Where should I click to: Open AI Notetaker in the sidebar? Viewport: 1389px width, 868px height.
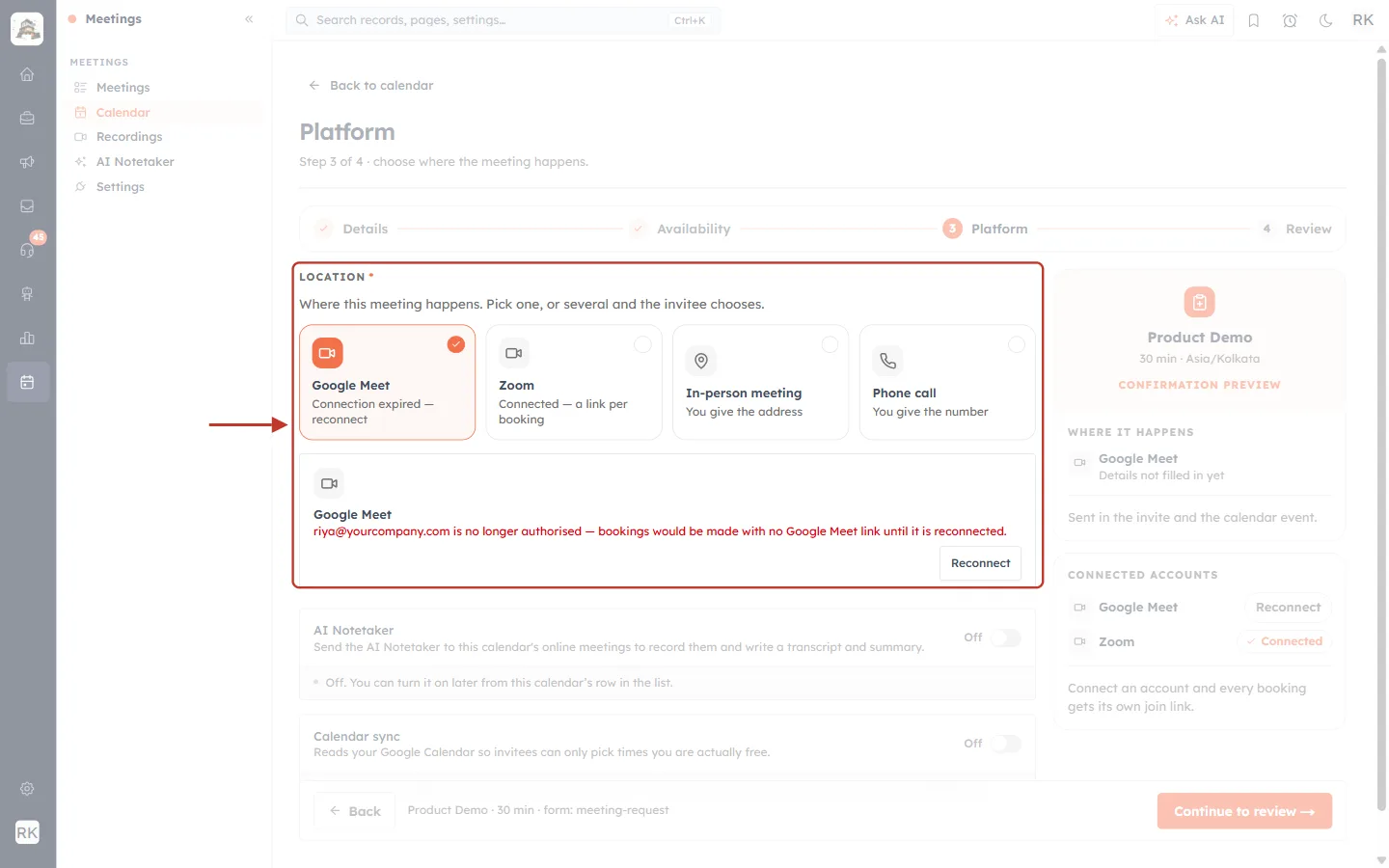(165, 162)
